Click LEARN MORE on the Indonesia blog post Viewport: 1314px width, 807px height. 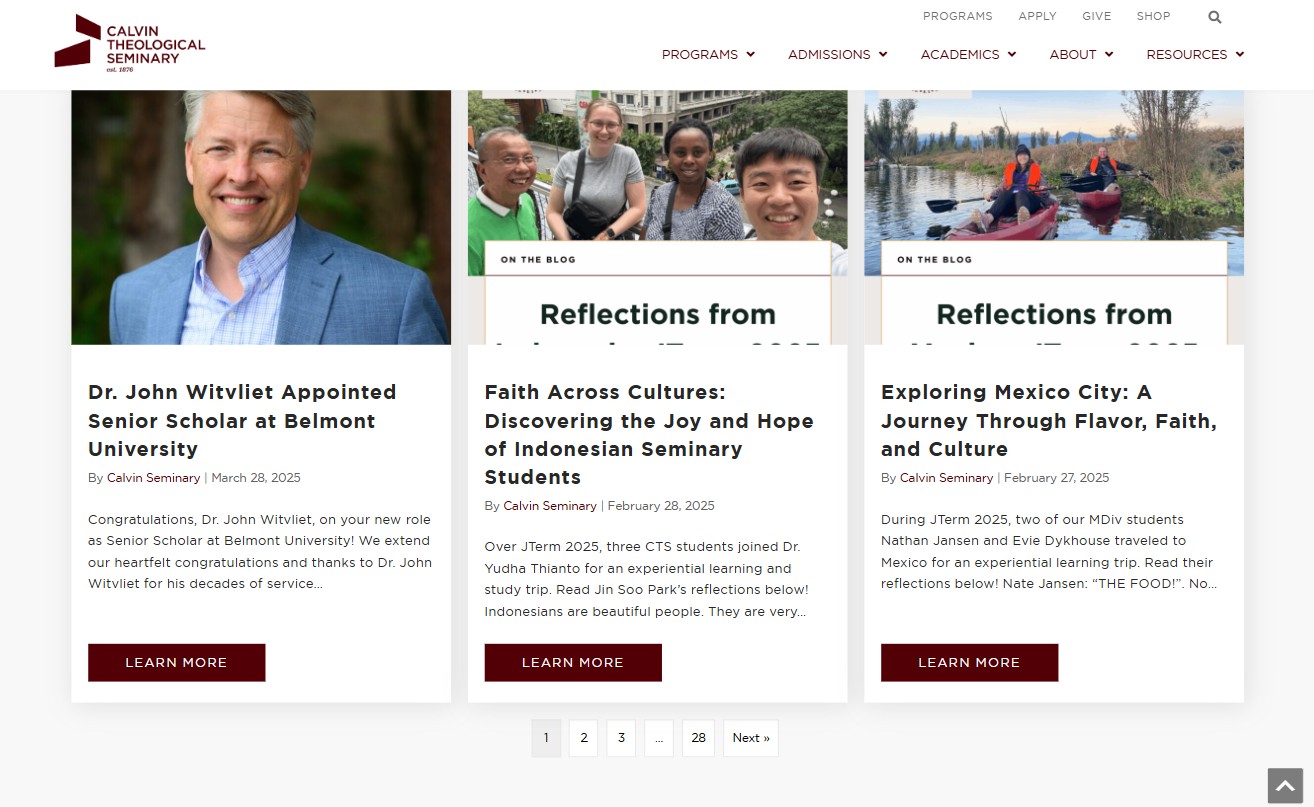pyautogui.click(x=572, y=662)
